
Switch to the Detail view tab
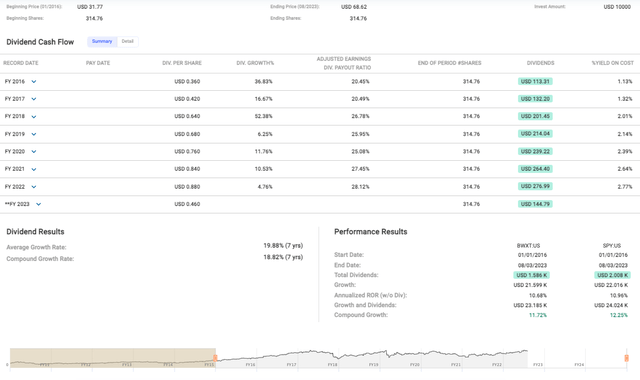[x=127, y=42]
